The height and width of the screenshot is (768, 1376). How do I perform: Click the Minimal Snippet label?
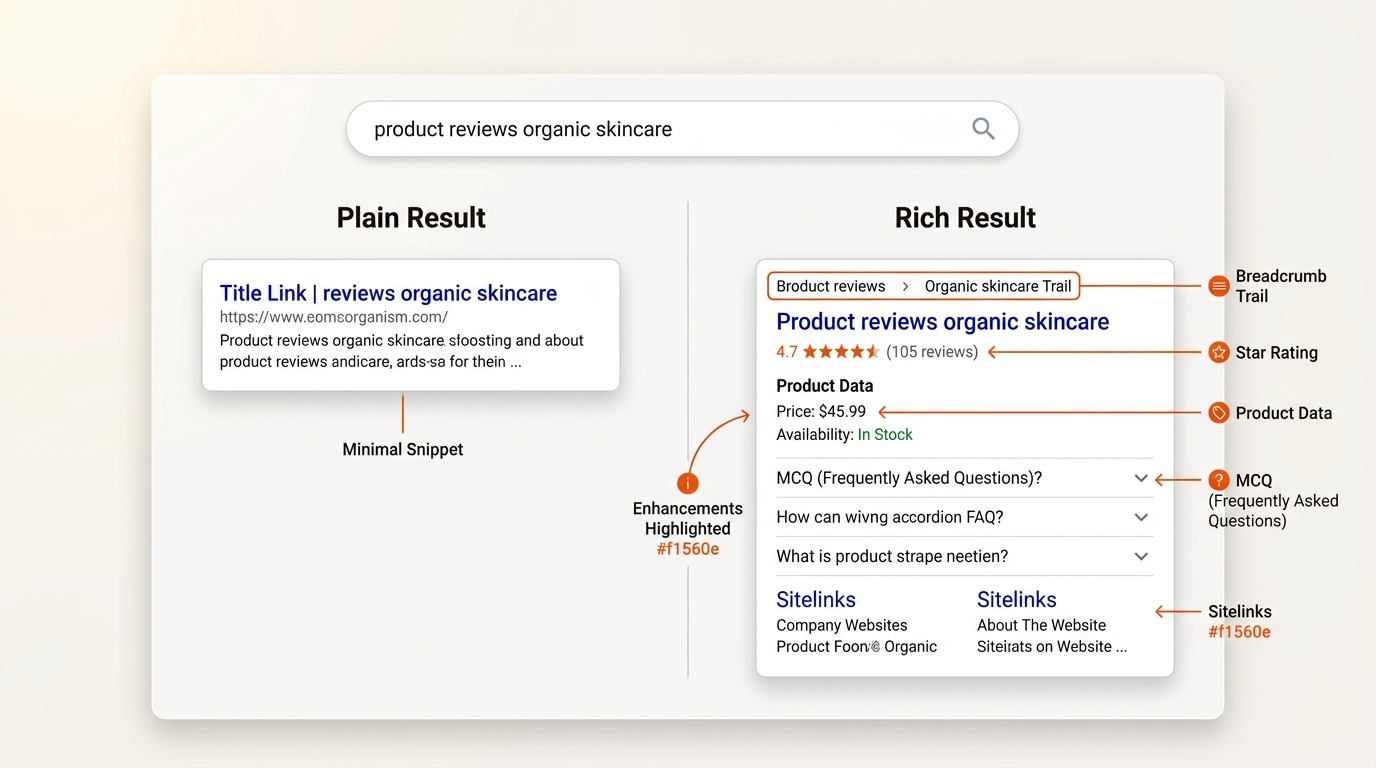pyautogui.click(x=403, y=450)
